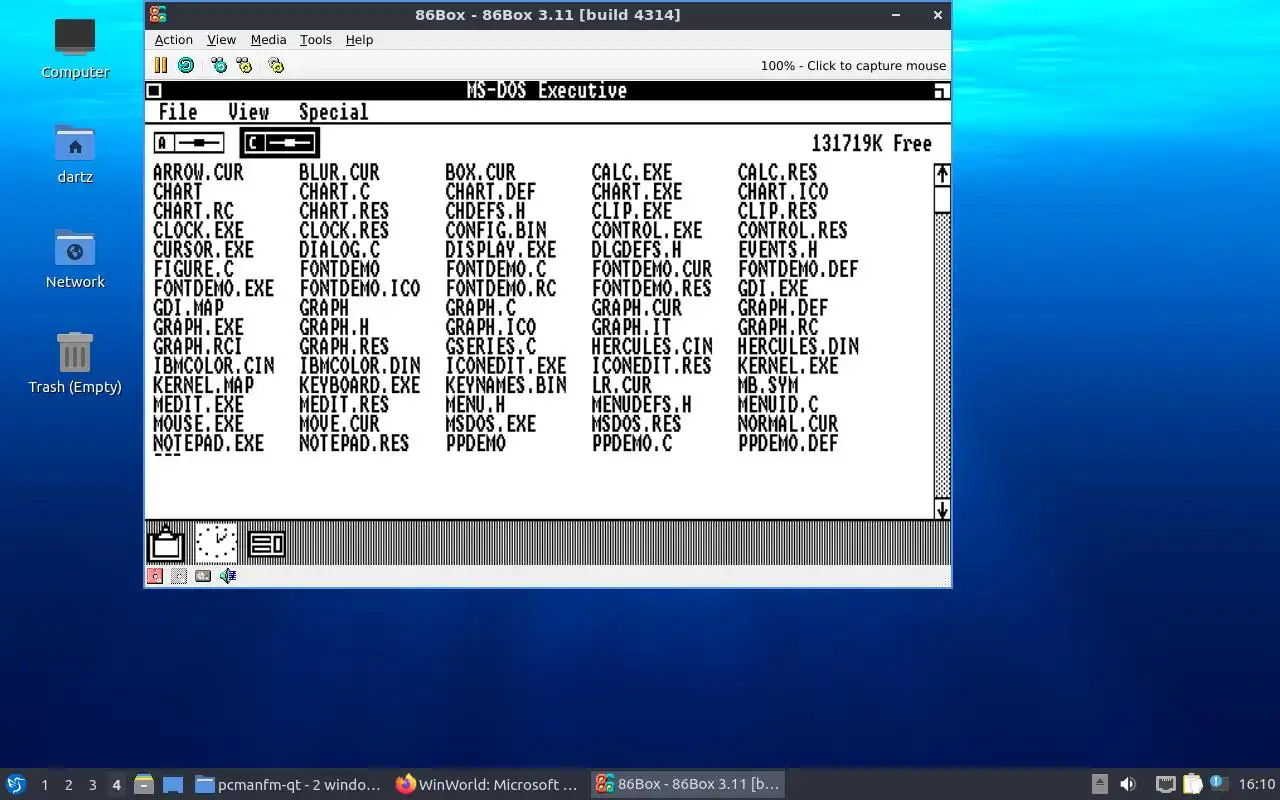Screen dimensions: 1280x800
Task: Open the View menu in 86Box menu bar
Action: point(221,40)
